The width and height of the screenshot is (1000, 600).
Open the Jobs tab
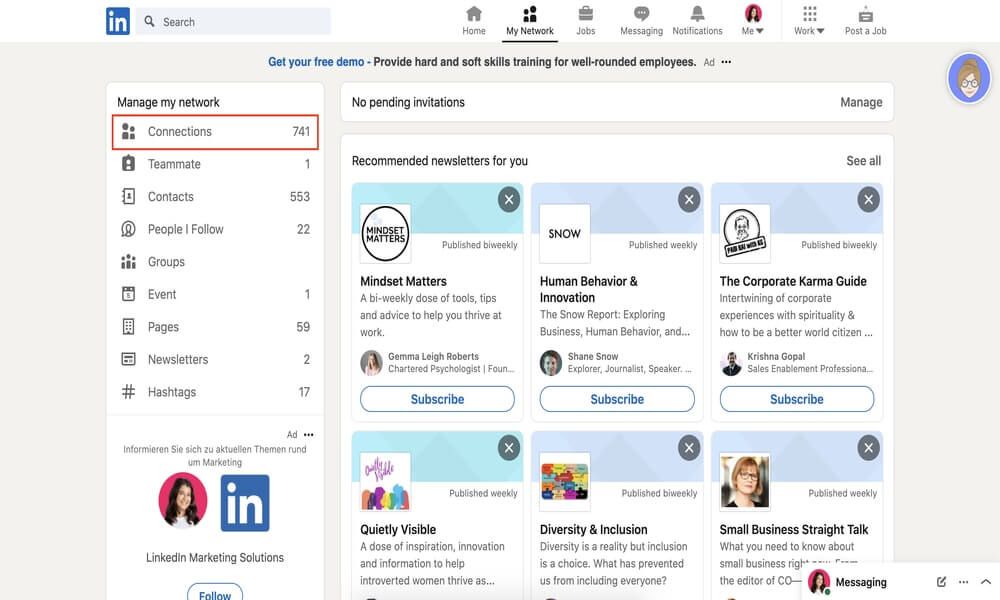(x=585, y=21)
